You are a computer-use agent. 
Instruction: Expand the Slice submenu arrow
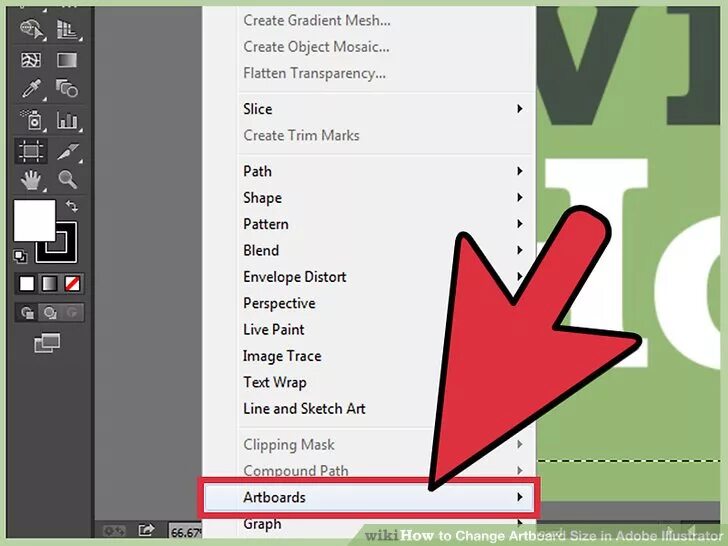coord(520,109)
